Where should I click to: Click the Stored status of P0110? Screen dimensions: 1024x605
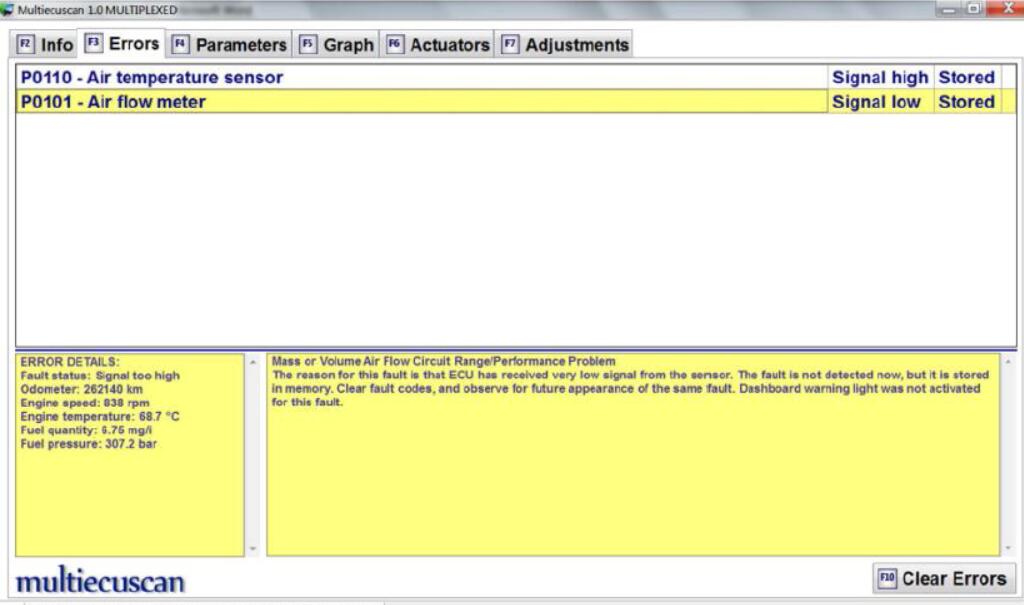(967, 77)
